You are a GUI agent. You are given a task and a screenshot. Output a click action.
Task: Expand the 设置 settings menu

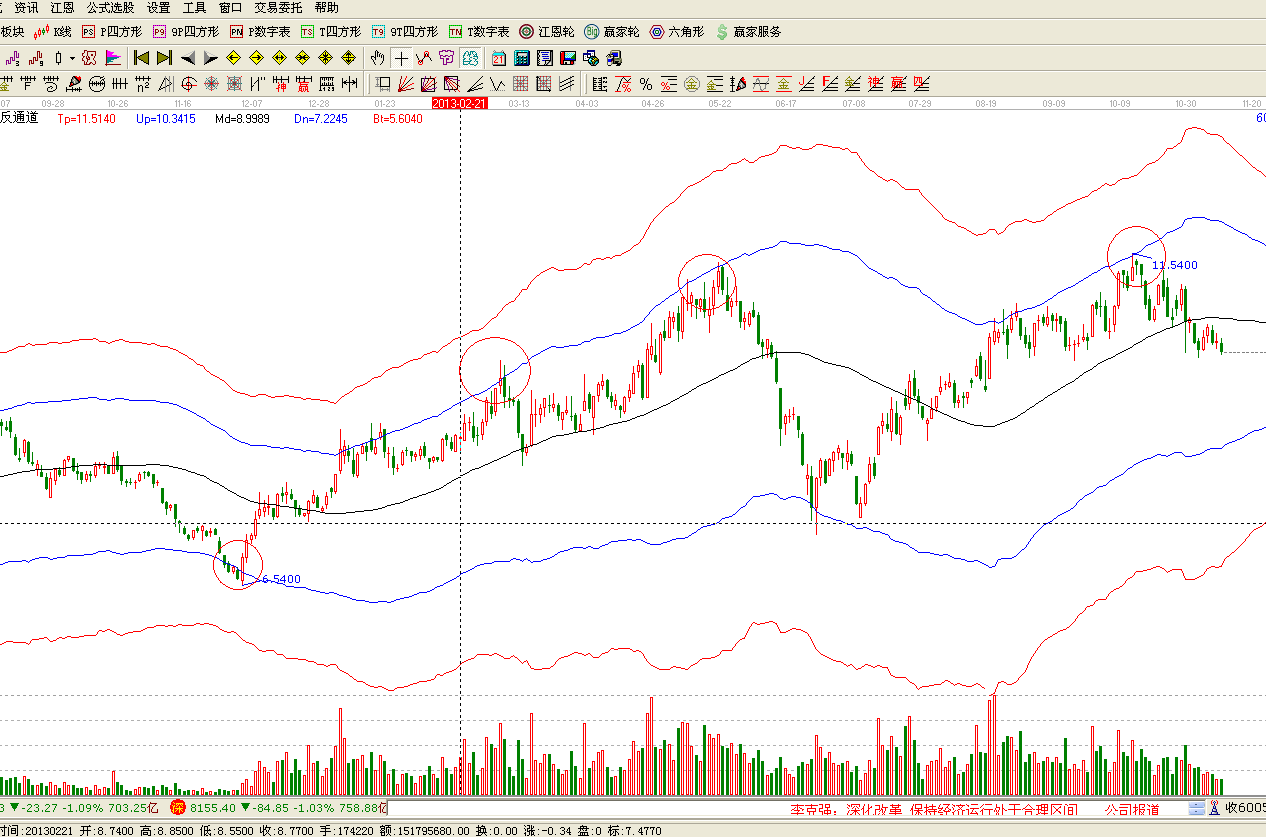[158, 8]
